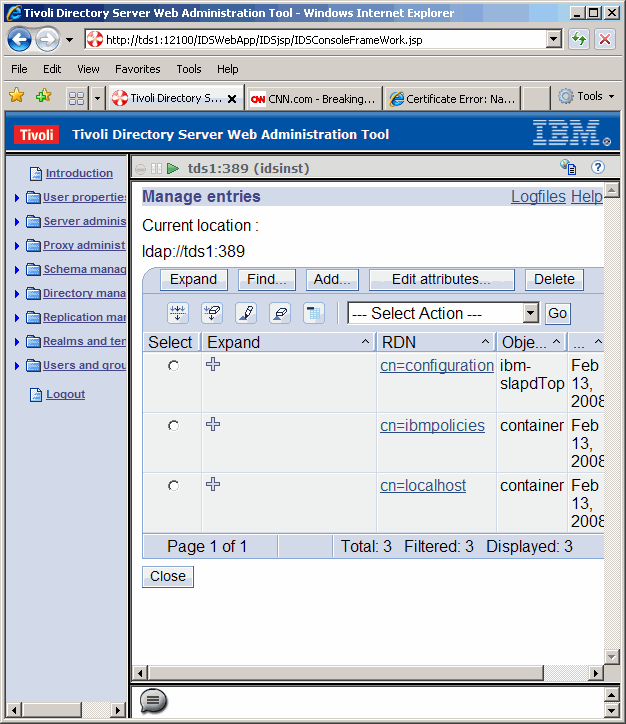Image resolution: width=626 pixels, height=724 pixels.
Task: Select the cn=localhost radio button
Action: coord(174,486)
